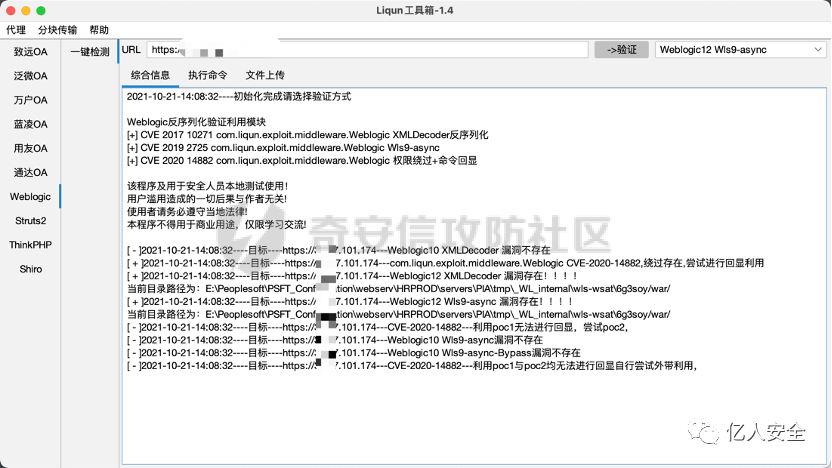Select 蓝凌OA in the sidebar
This screenshot has height=468, width=832.
tap(30, 124)
